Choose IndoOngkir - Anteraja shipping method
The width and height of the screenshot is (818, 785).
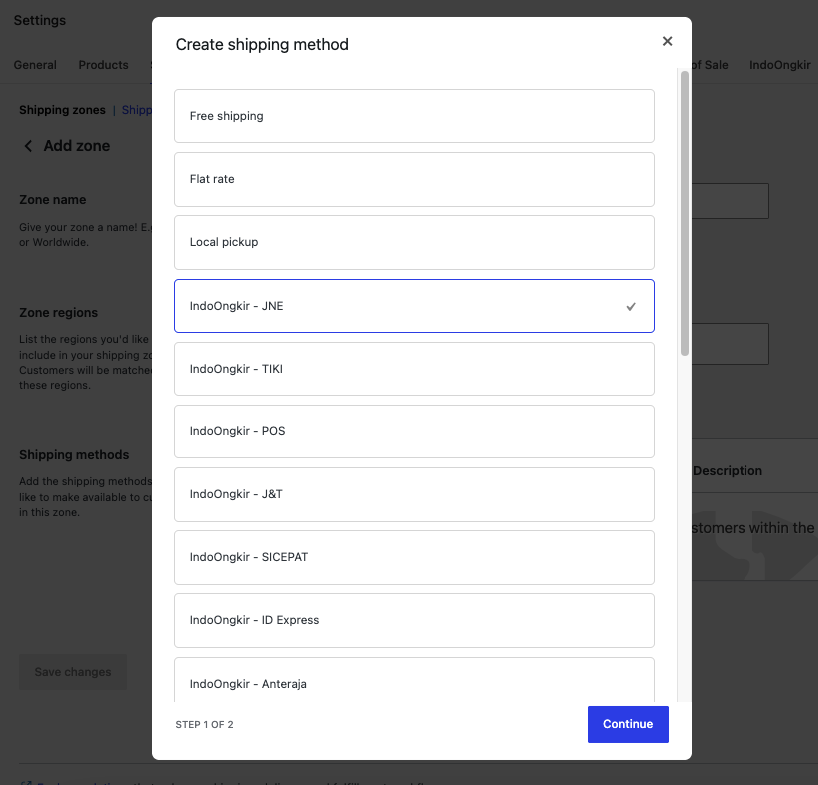click(x=414, y=680)
